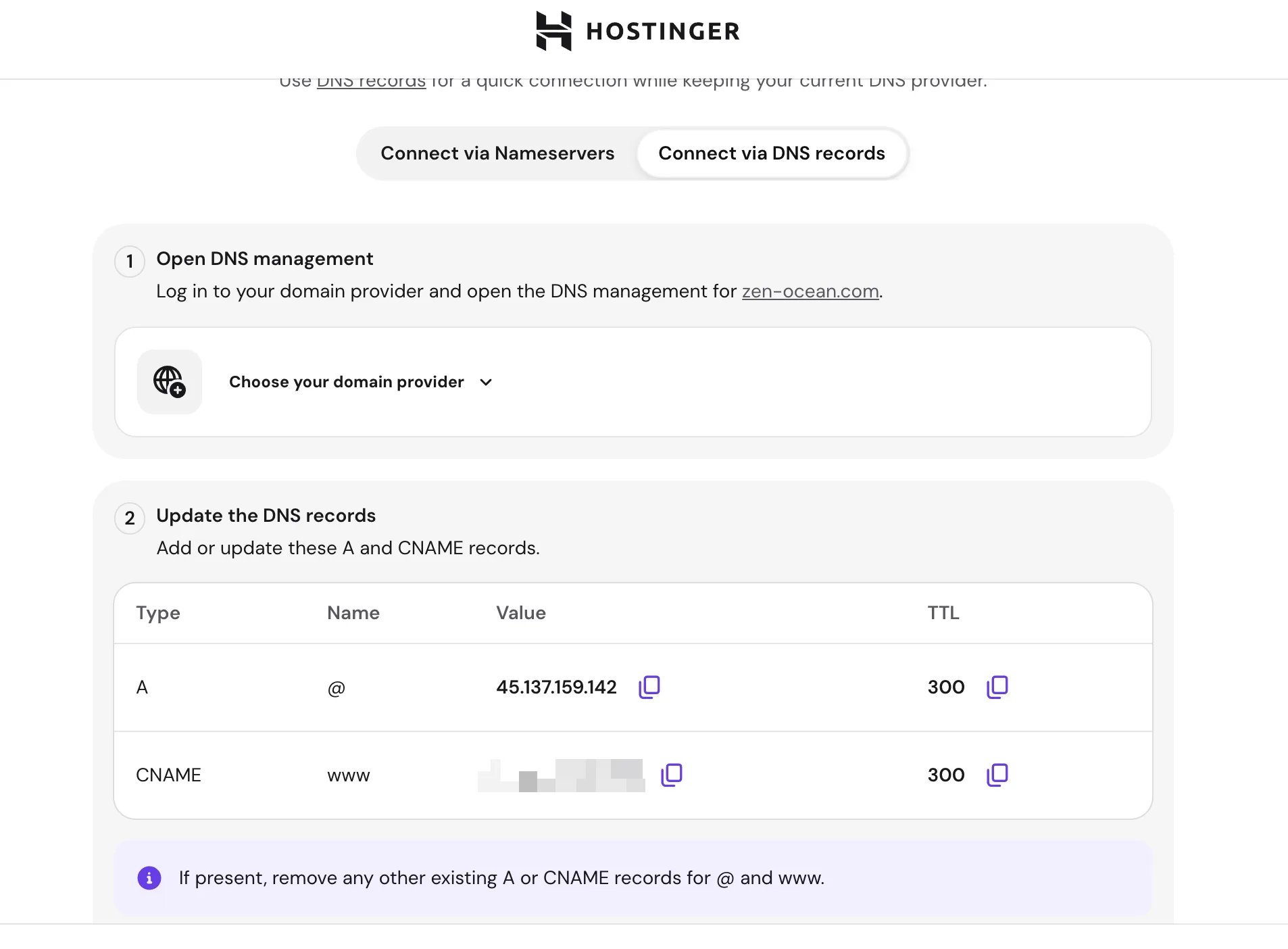Copy the CNAME record TTL value
Image resolution: width=1288 pixels, height=949 pixels.
click(x=997, y=775)
